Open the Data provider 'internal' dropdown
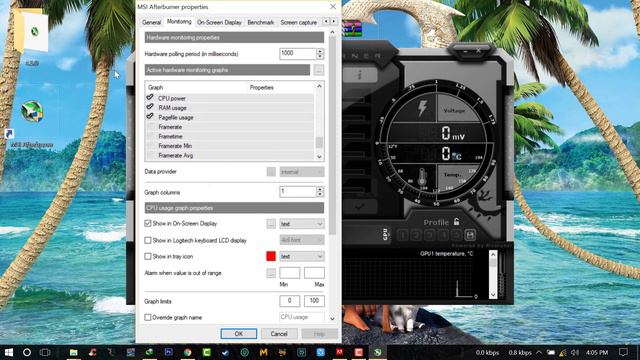Screen dimensions: 640x360 (302, 172)
